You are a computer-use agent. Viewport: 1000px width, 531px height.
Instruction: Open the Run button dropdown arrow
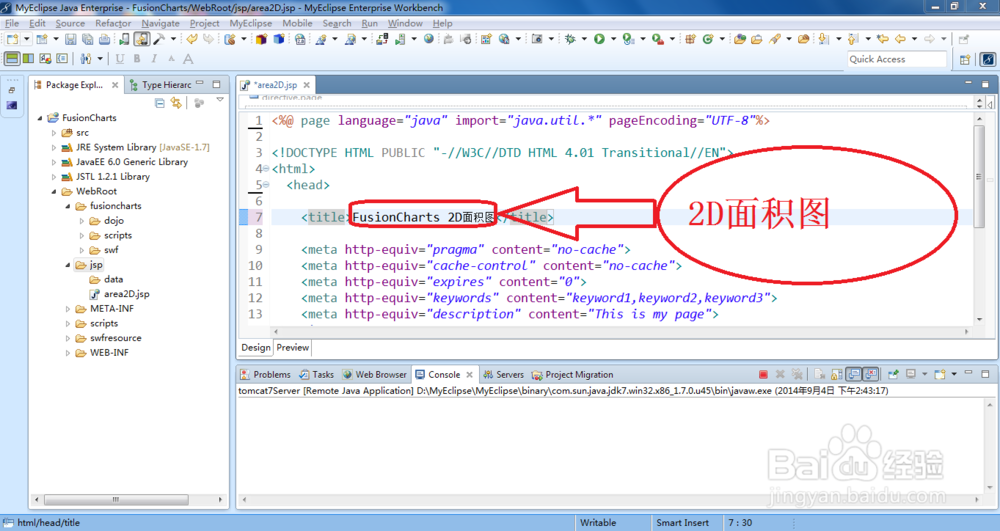pyautogui.click(x=614, y=39)
